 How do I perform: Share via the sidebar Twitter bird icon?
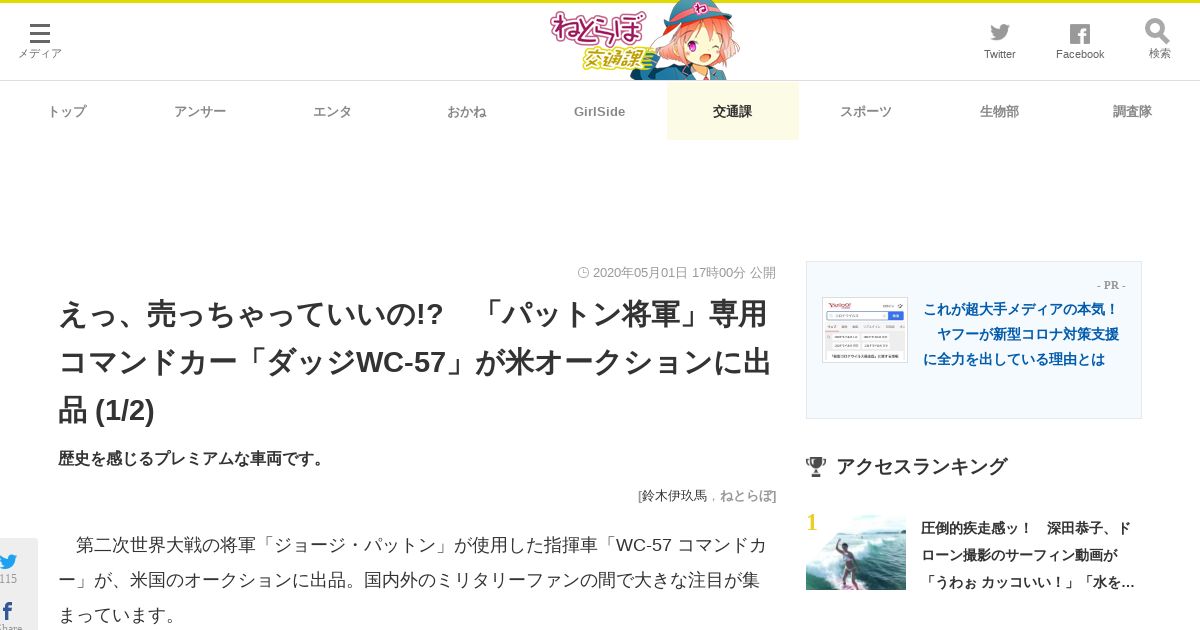click(x=8, y=562)
